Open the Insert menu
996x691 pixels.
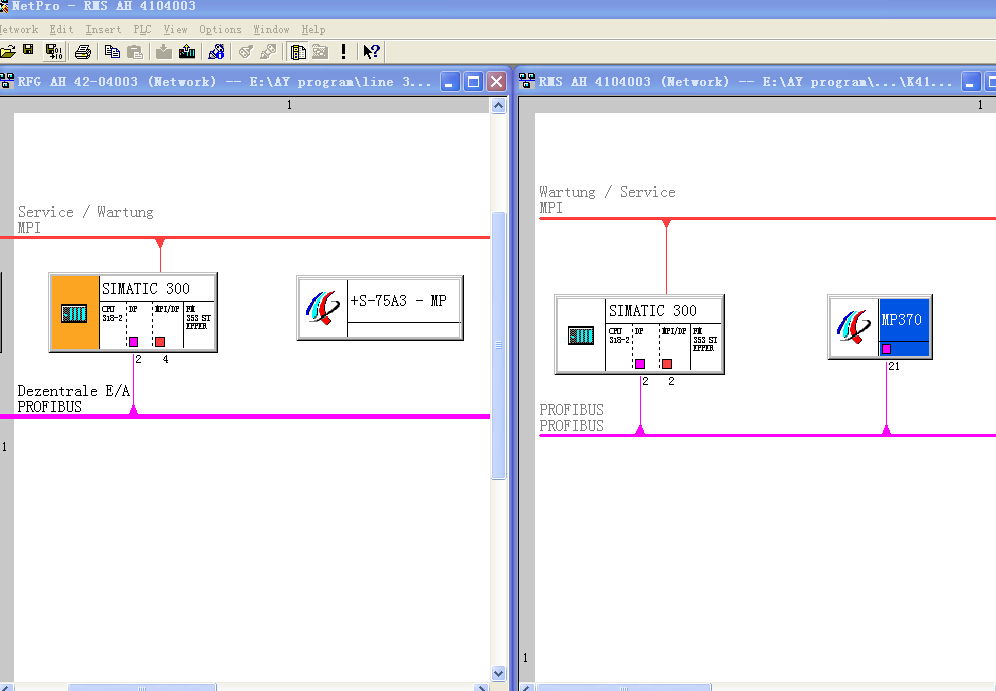(103, 29)
